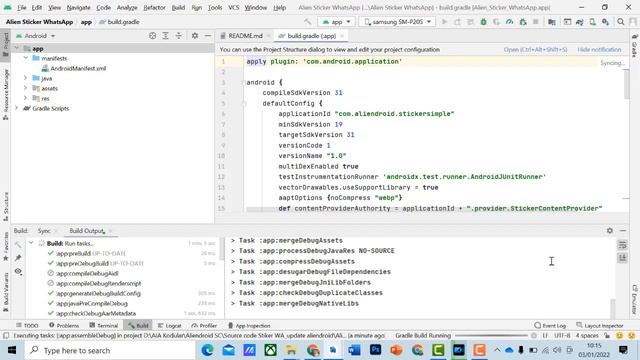Screen dimensions: 640x360
Task: Open the TODO tool window
Action: point(27,326)
